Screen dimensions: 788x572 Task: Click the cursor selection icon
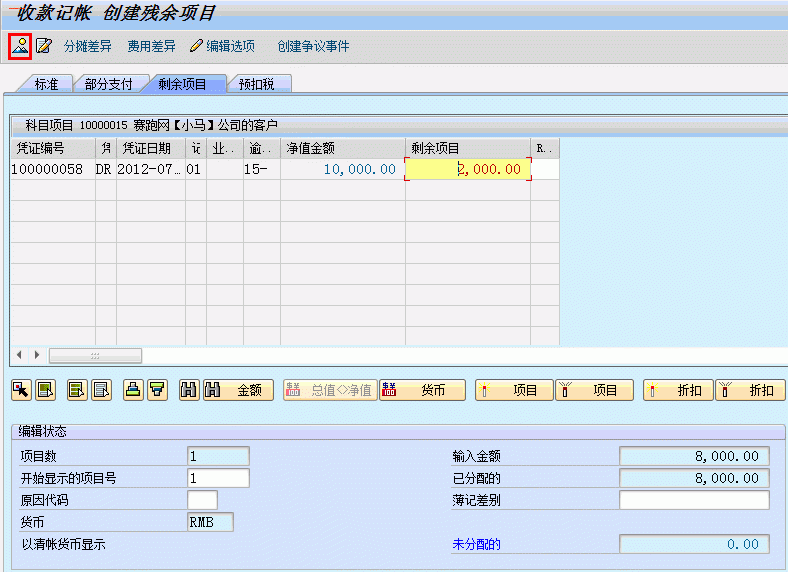(22, 390)
